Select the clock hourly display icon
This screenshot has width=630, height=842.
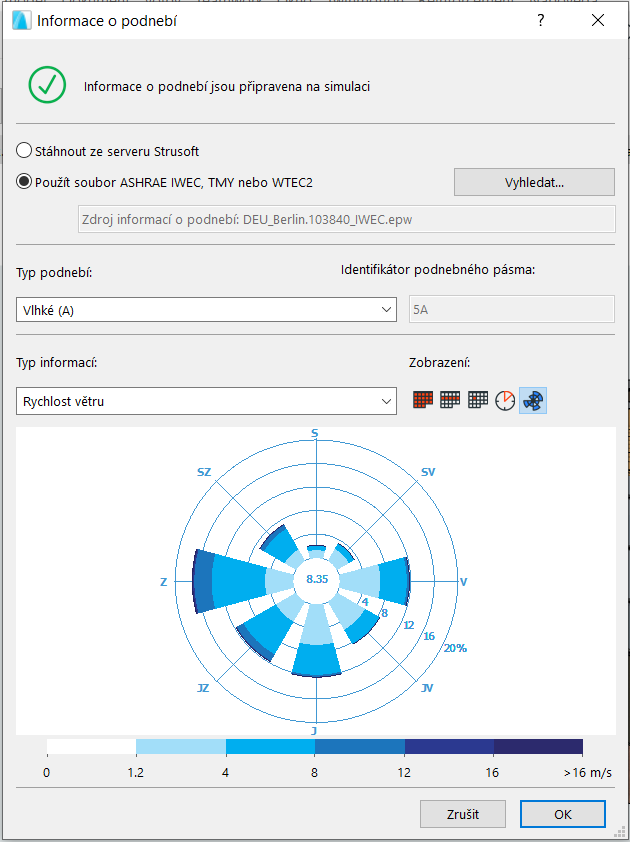coord(506,400)
